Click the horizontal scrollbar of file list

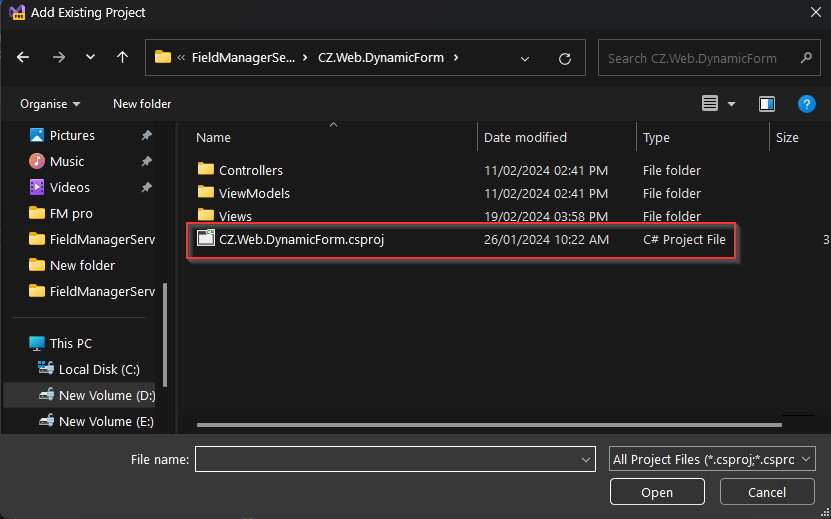(489, 425)
